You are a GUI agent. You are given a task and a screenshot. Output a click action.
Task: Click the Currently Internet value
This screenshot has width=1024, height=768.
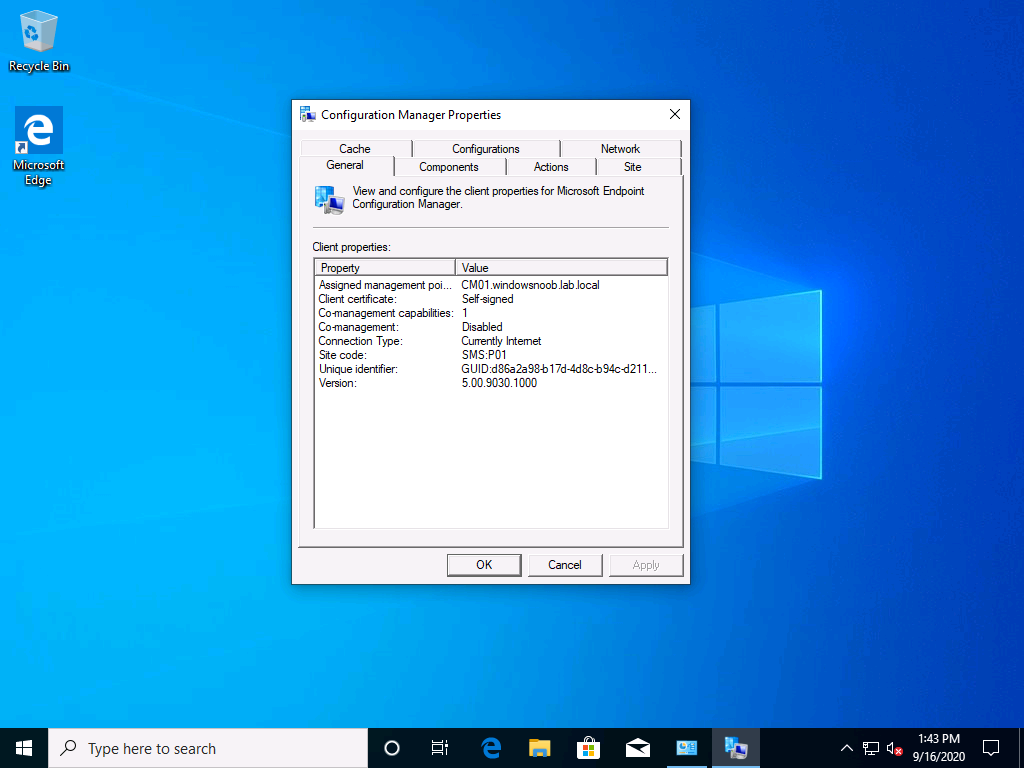(x=501, y=341)
